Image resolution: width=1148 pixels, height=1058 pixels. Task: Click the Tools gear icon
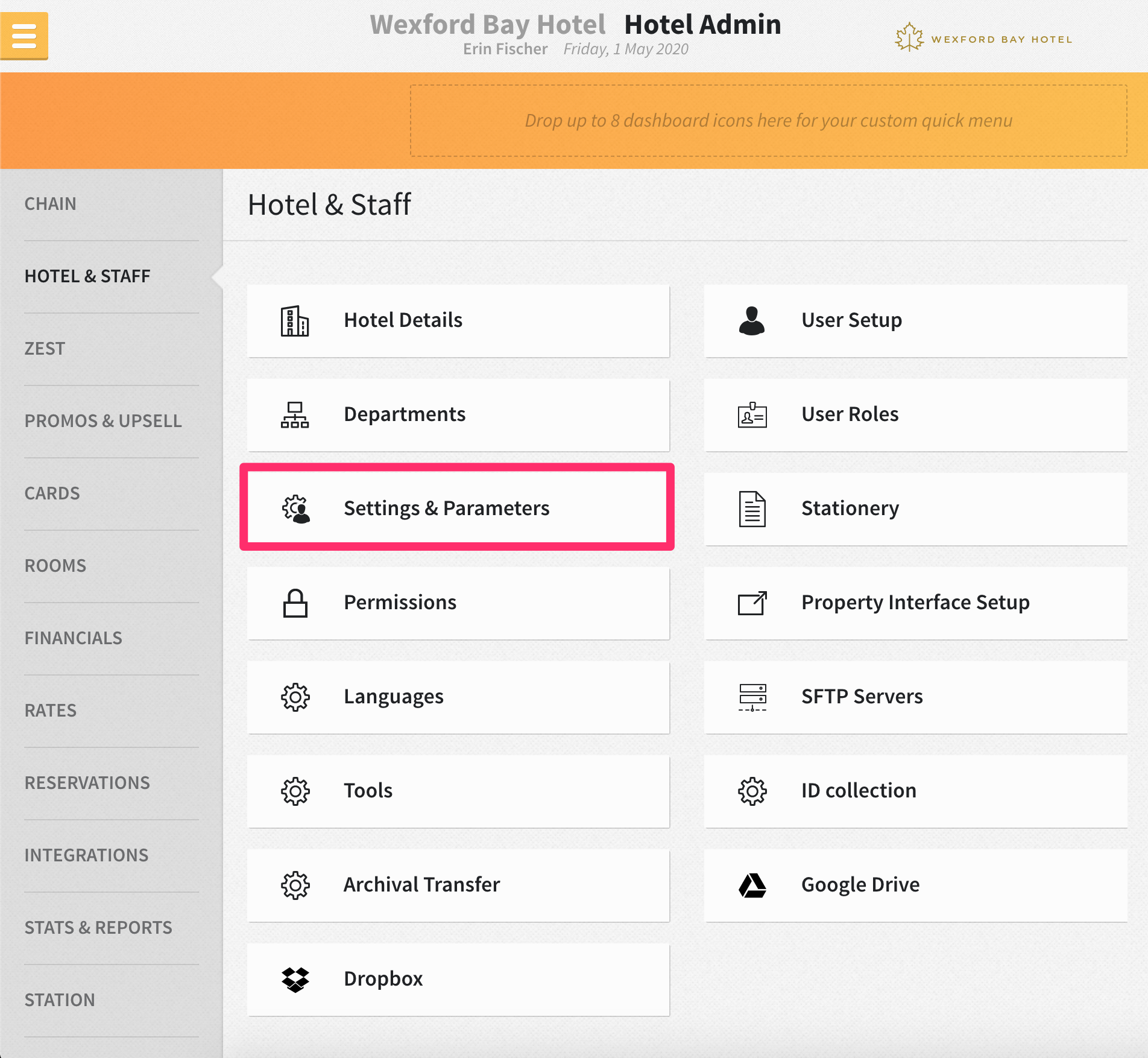[295, 791]
